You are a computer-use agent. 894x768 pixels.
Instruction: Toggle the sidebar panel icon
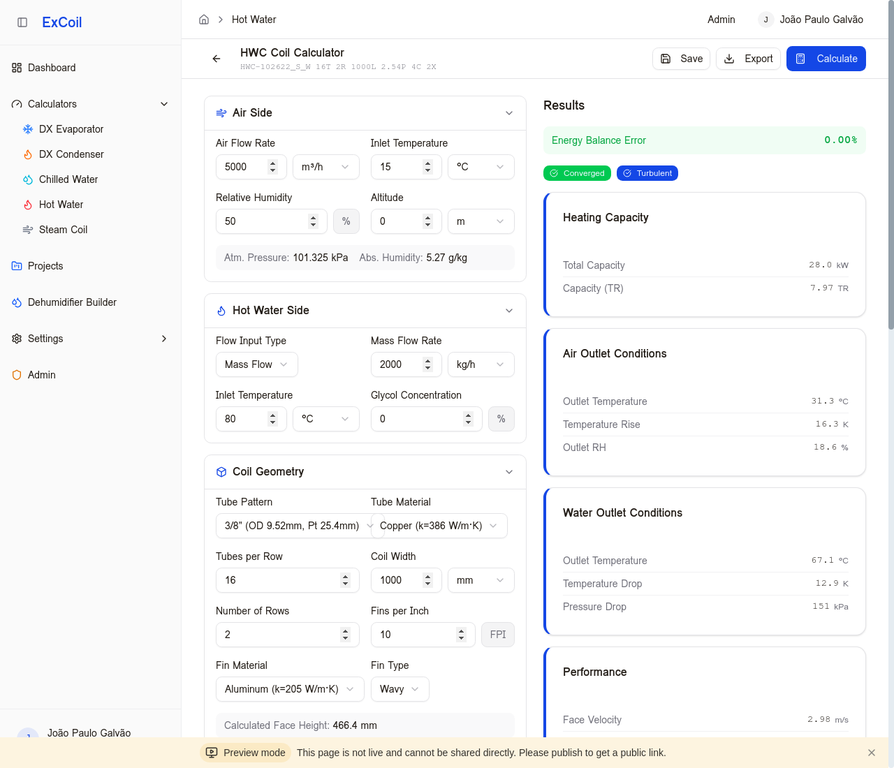[x=22, y=22]
